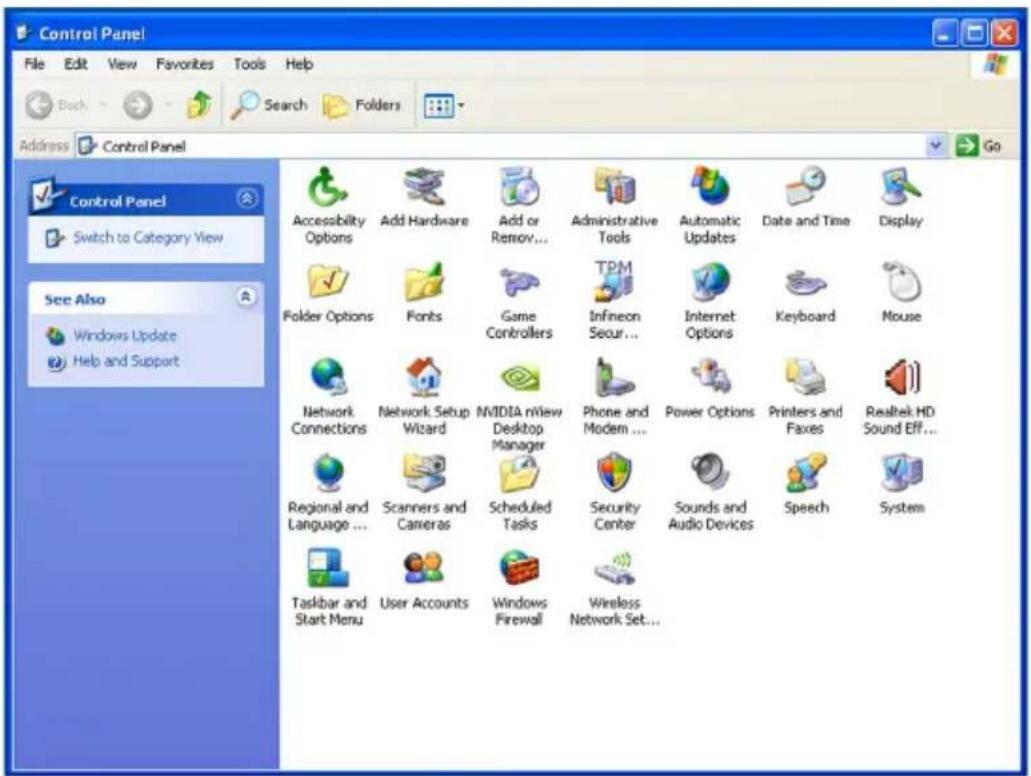
Task: Toggle the Folders pane button
Action: [362, 105]
